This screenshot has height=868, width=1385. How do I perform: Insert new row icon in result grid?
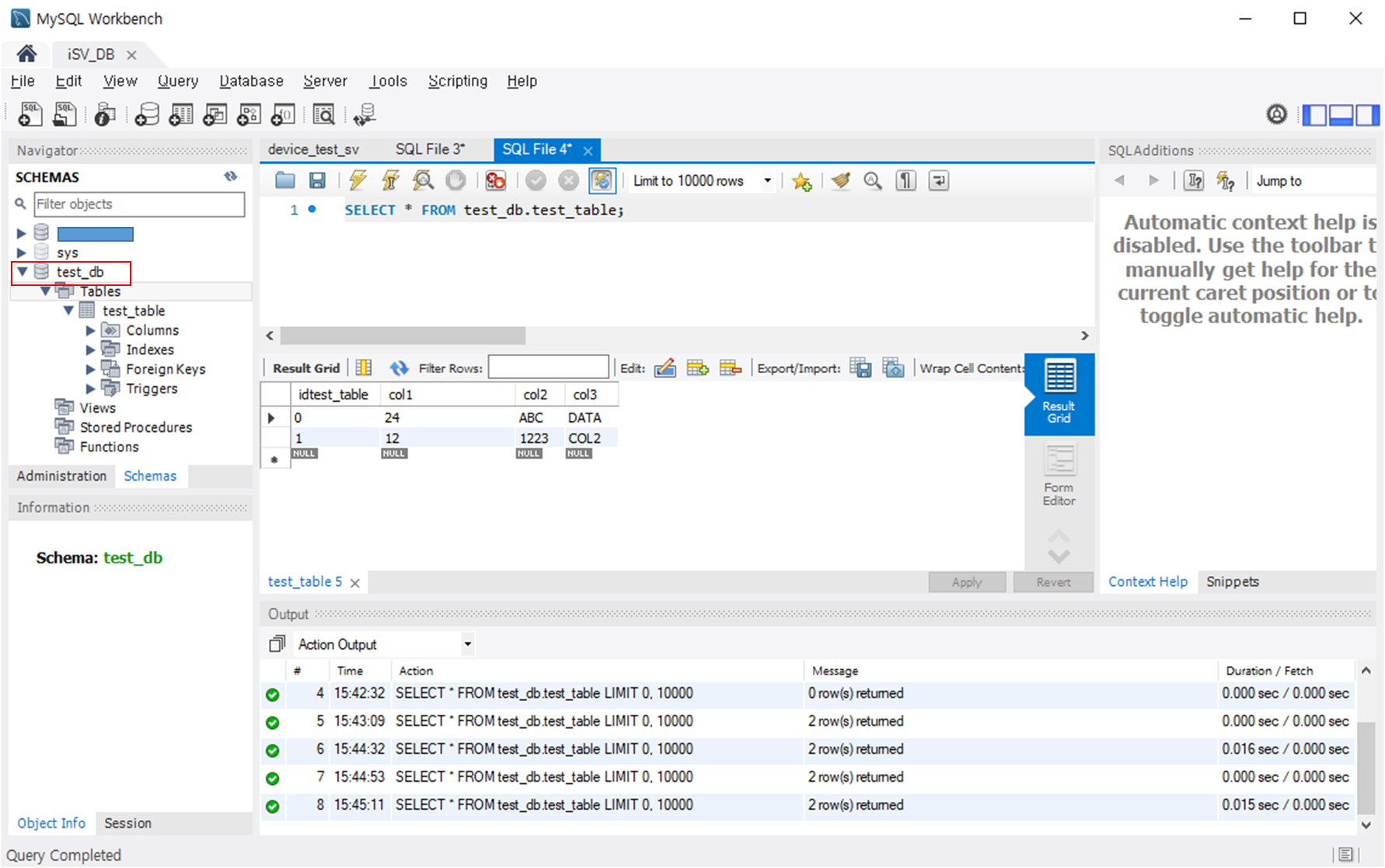coord(698,368)
